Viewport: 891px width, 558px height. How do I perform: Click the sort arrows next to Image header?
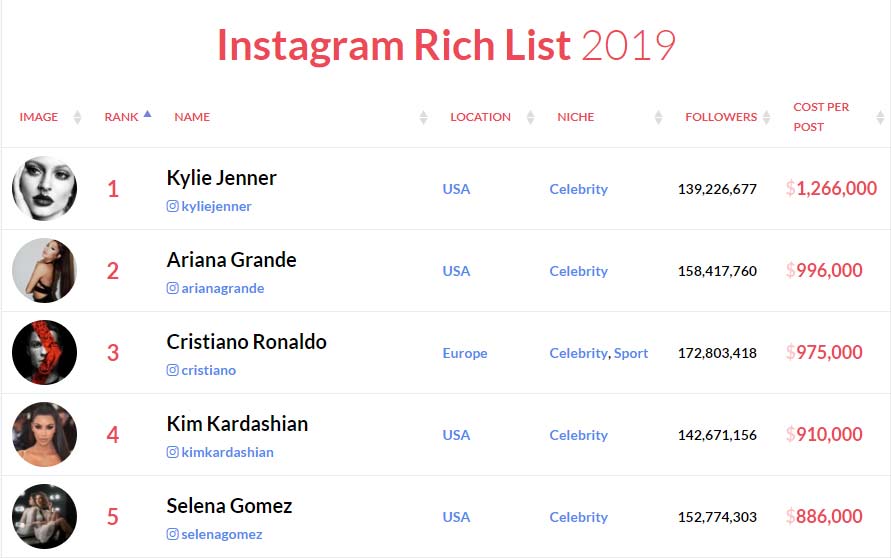coord(78,117)
